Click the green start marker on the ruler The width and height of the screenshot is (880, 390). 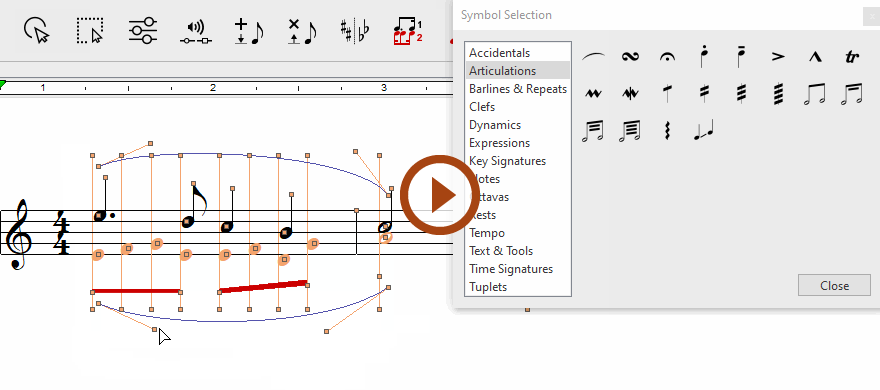click(3, 85)
